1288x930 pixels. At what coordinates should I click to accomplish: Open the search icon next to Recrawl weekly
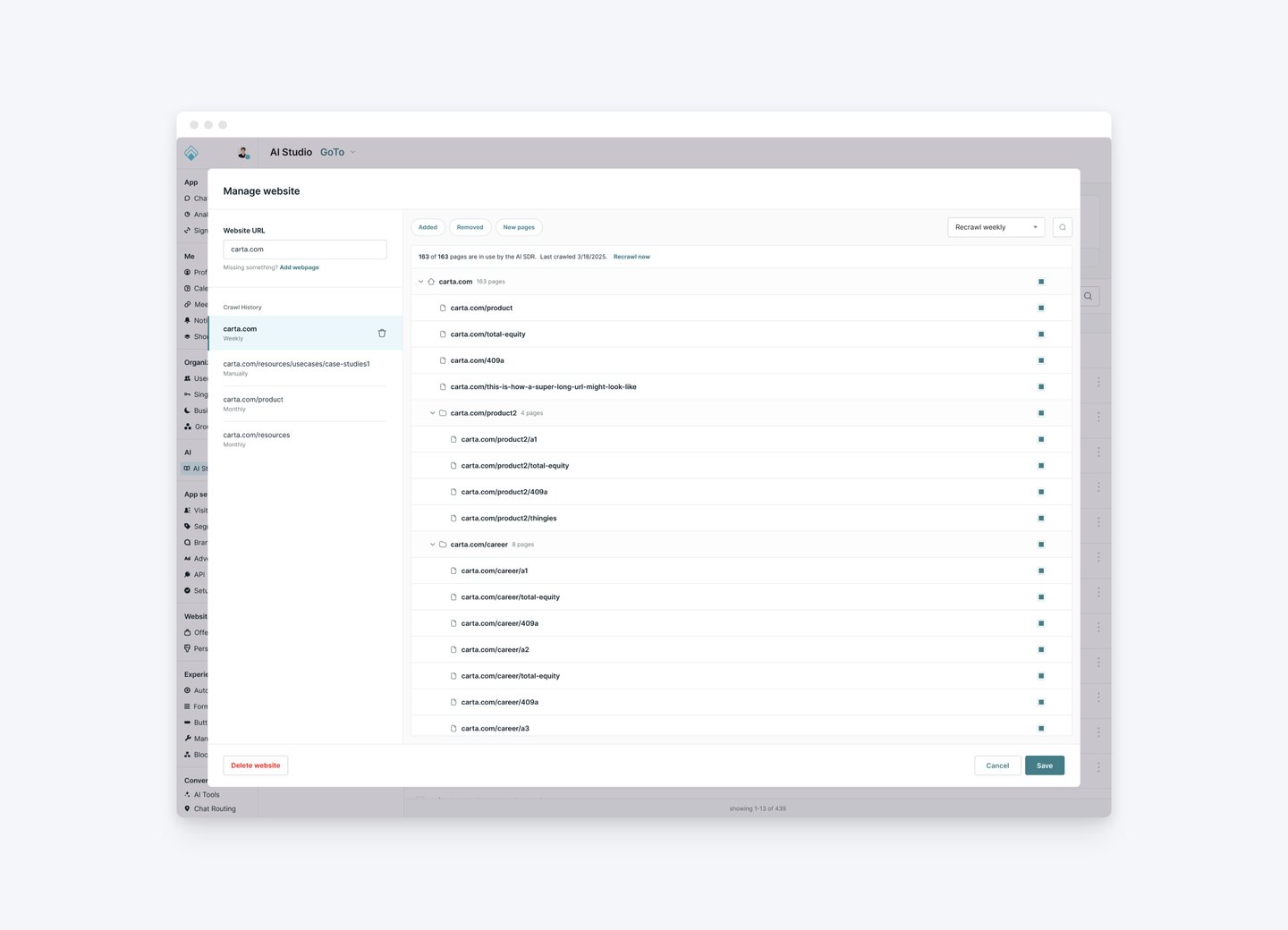[x=1063, y=227]
